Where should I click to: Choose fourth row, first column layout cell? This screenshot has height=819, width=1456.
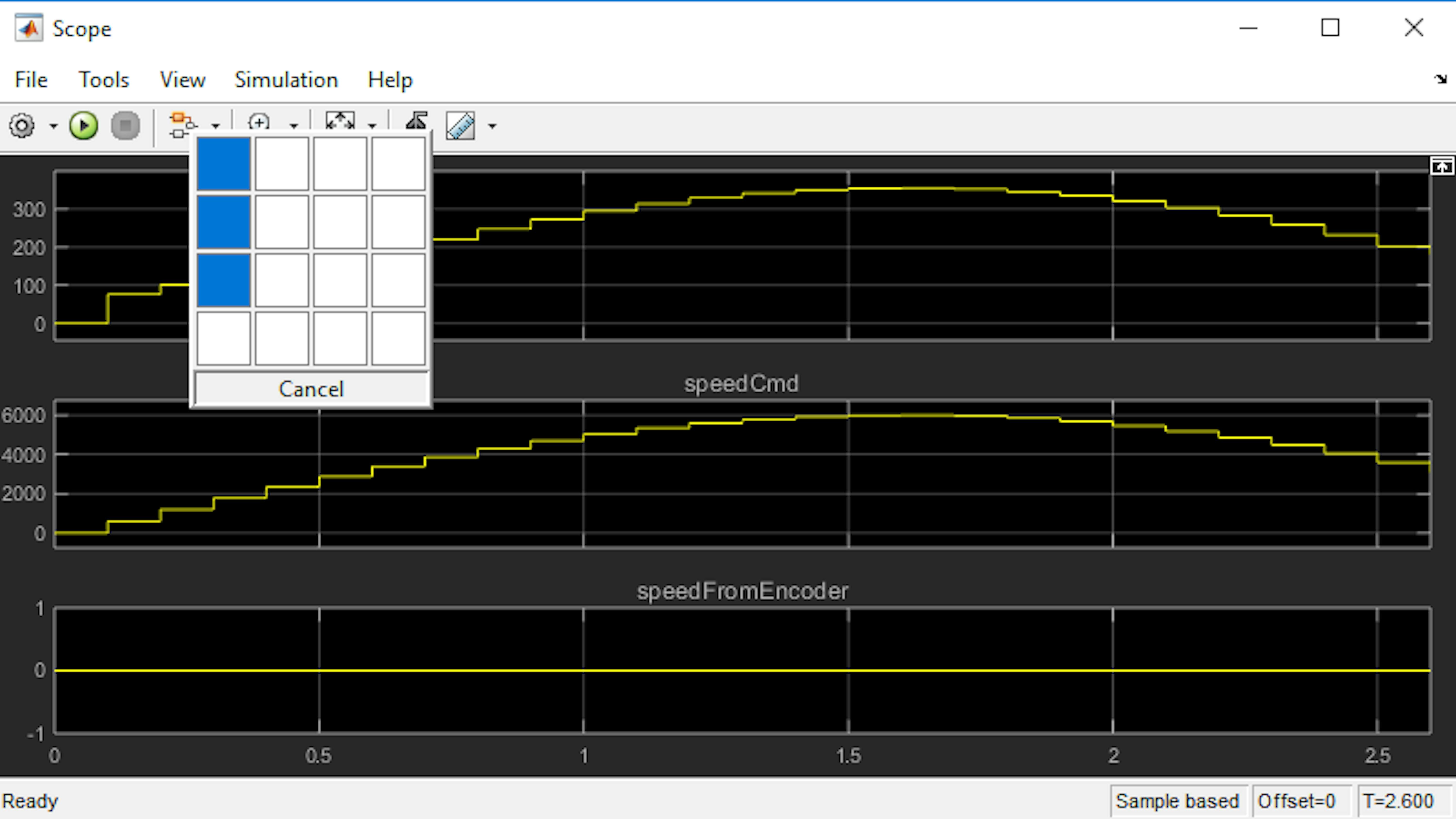coord(224,339)
